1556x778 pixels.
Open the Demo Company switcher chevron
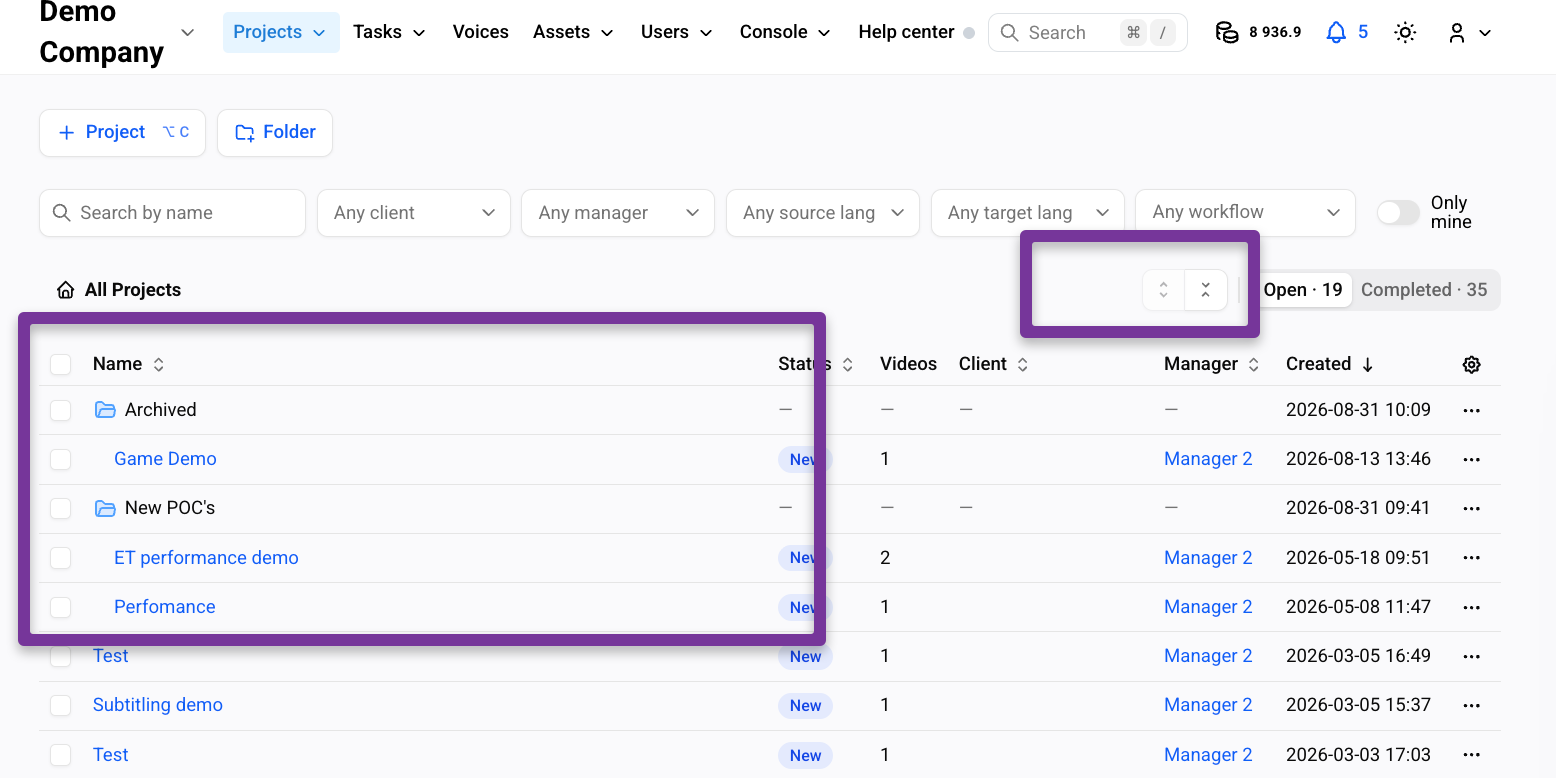187,33
